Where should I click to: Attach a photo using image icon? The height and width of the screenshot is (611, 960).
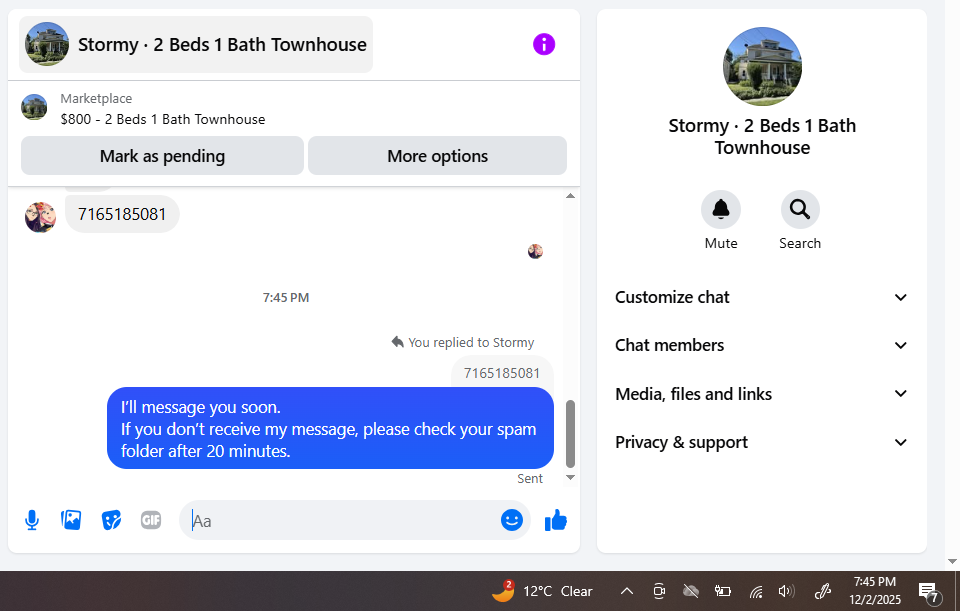[x=71, y=520]
